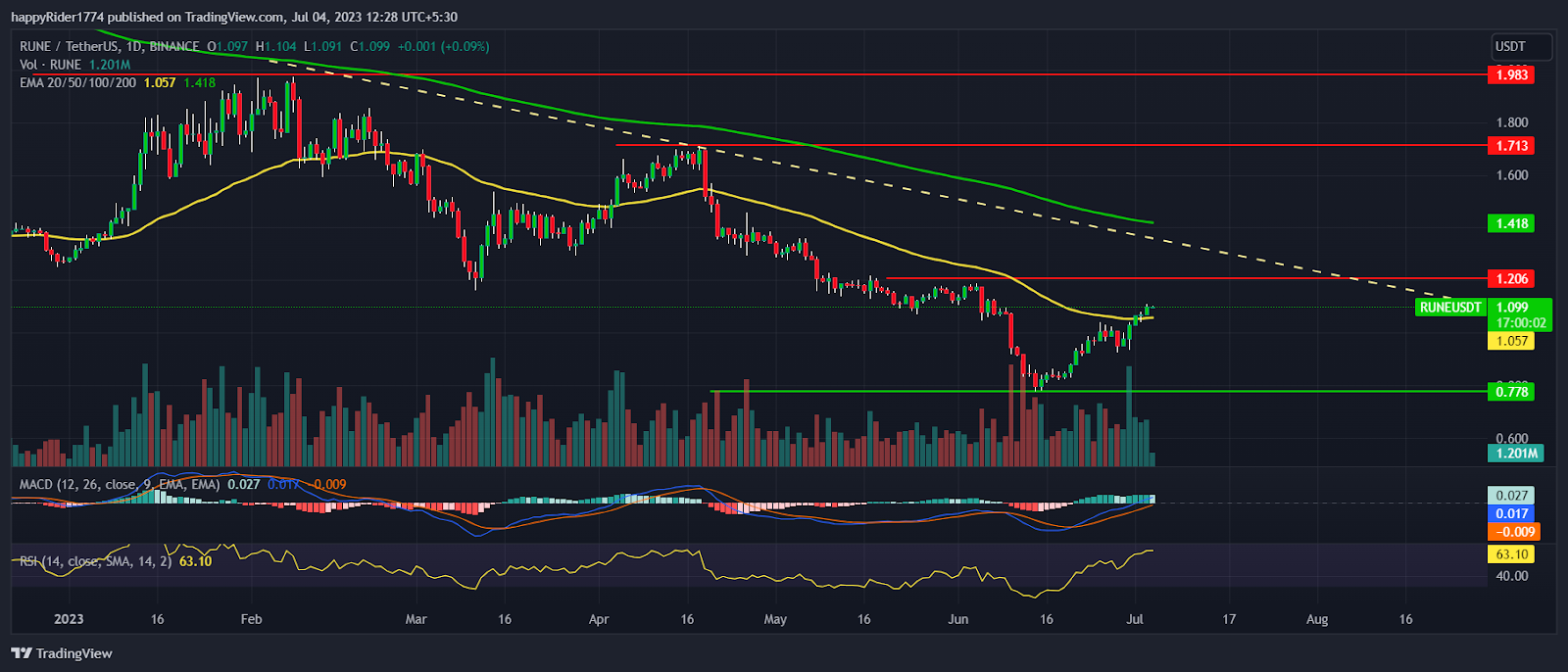Click the TradingView logo at the bottom
Screen dimensions: 1568x672
62,653
